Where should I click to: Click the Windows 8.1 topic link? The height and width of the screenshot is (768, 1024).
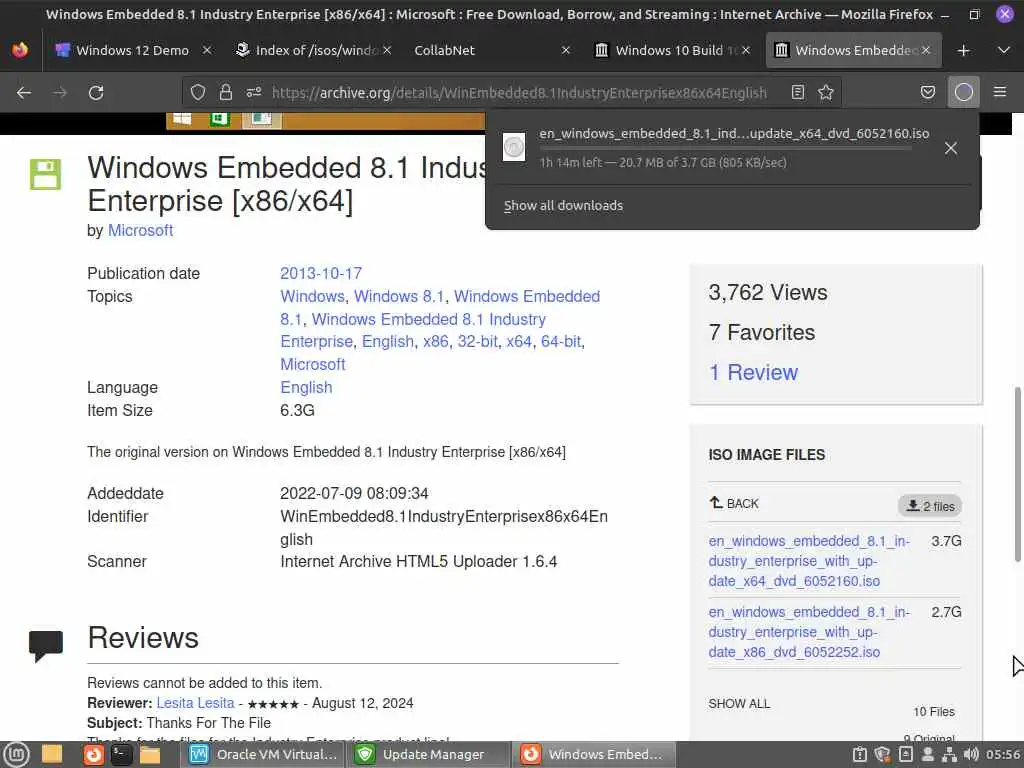pyautogui.click(x=398, y=296)
